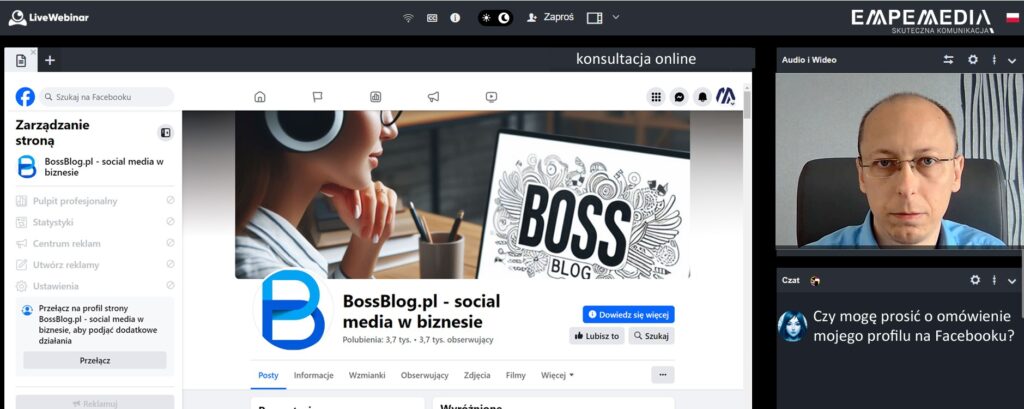
Task: Open the Facebook Messenger icon
Action: [x=679, y=97]
